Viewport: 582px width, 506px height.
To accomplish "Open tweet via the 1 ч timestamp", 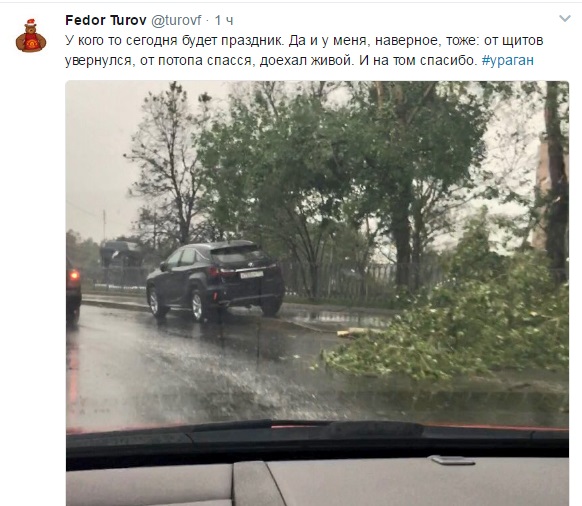I will click(x=224, y=20).
